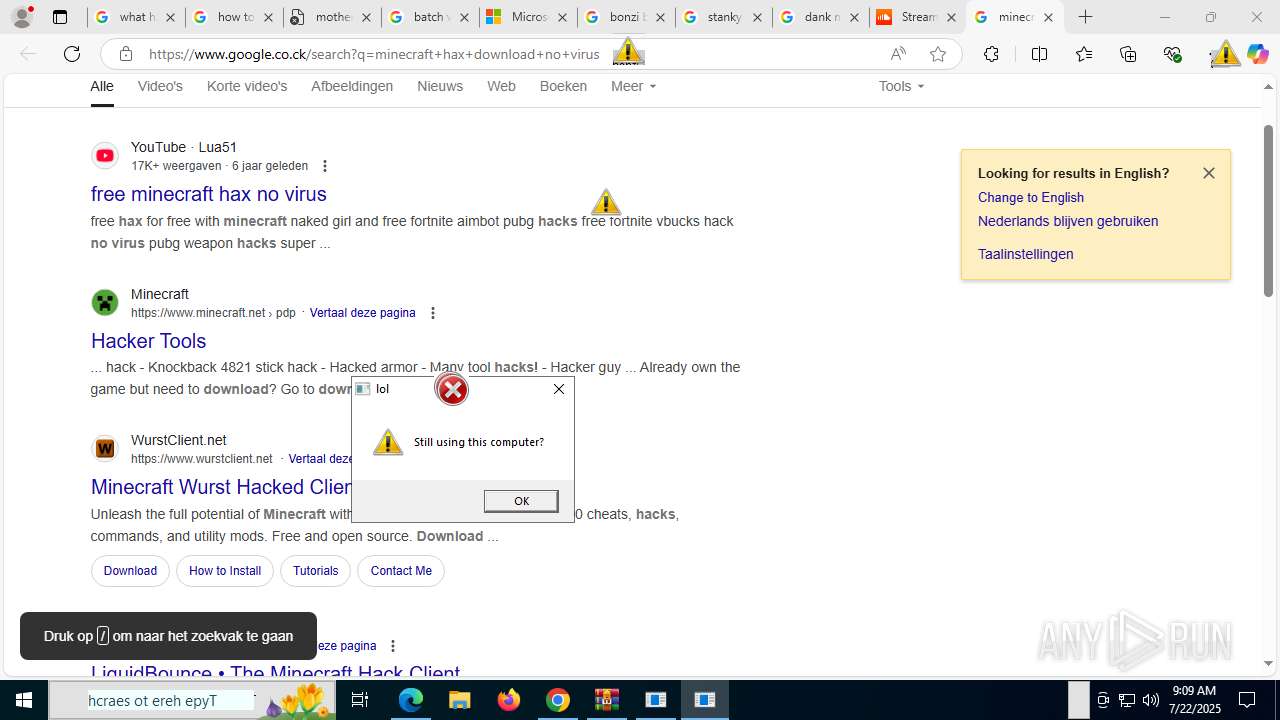Open more options for LiquidBounce result

(393, 646)
